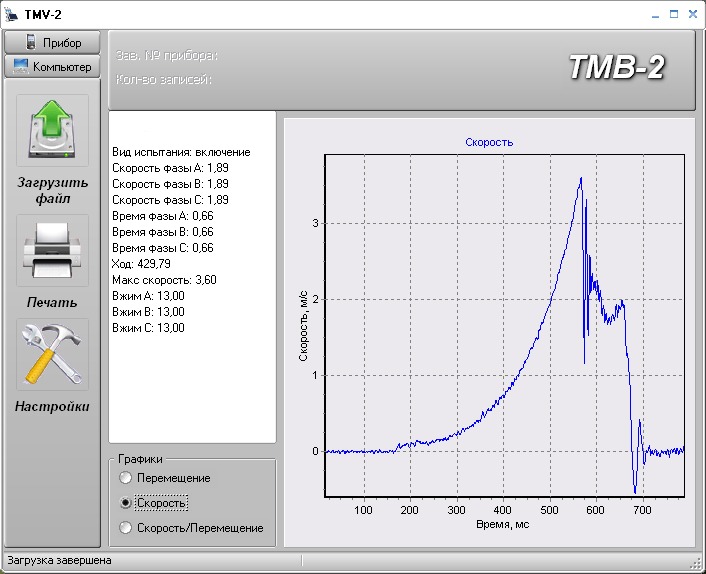Click the Печать printer icon
706x574 pixels.
coord(52,251)
